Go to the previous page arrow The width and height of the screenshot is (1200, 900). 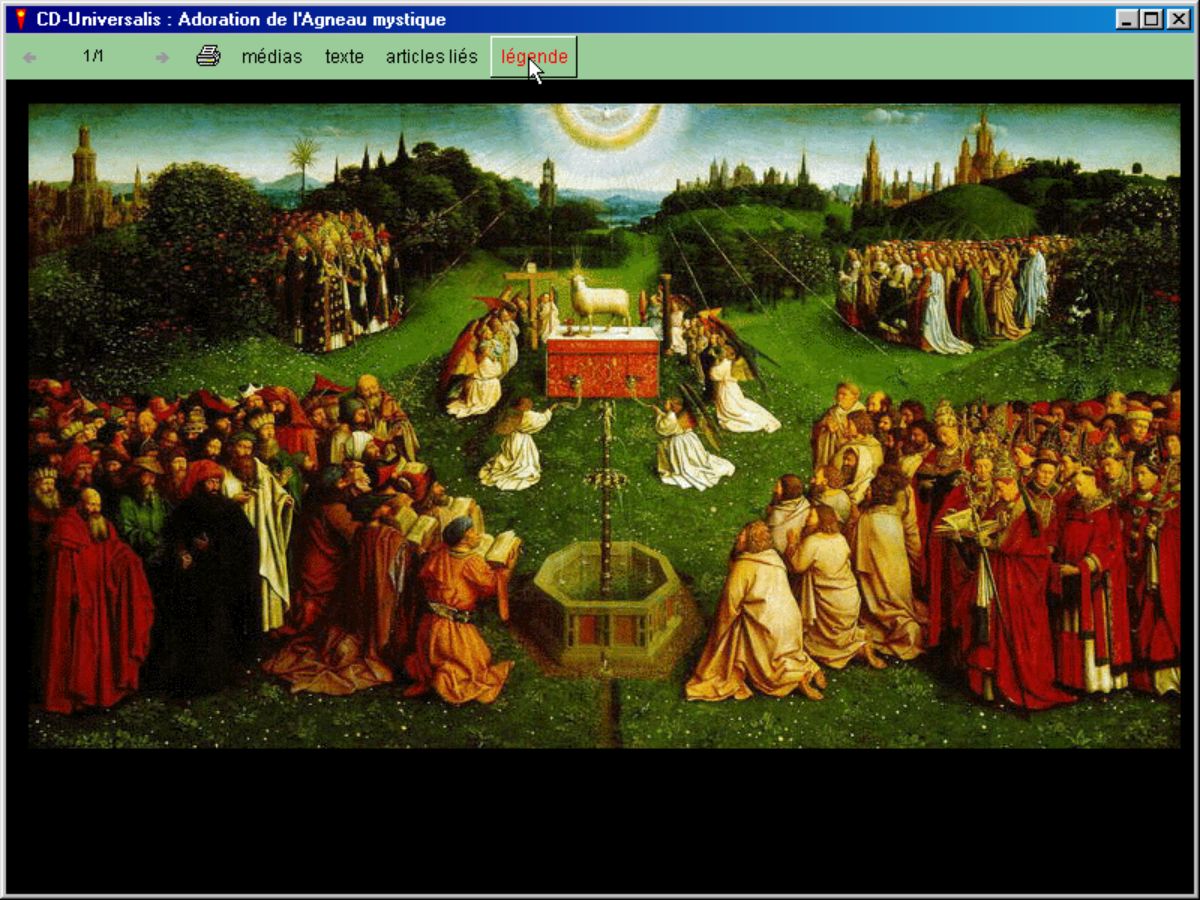29,58
